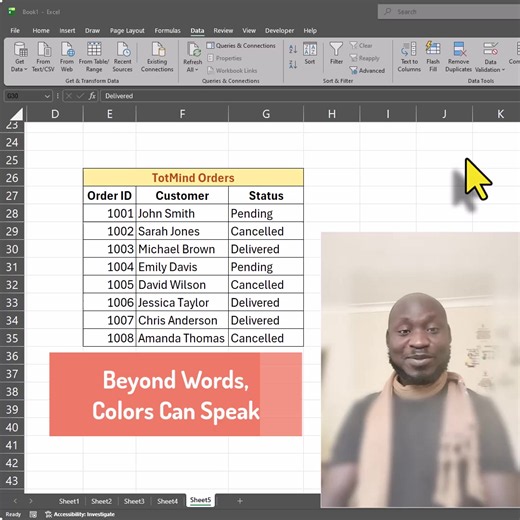Open the Recent Sources icon

(x=123, y=49)
